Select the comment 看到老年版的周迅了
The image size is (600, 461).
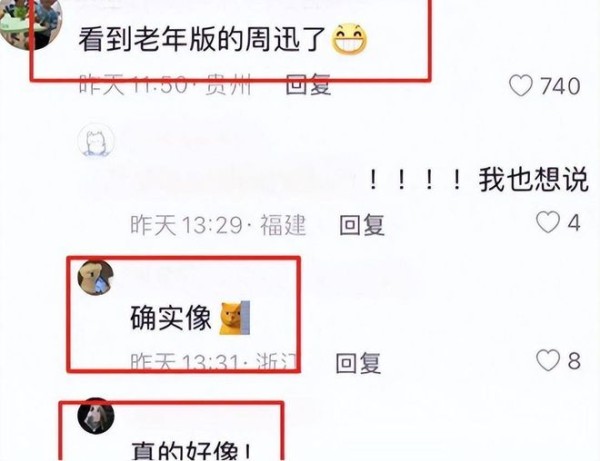202,39
